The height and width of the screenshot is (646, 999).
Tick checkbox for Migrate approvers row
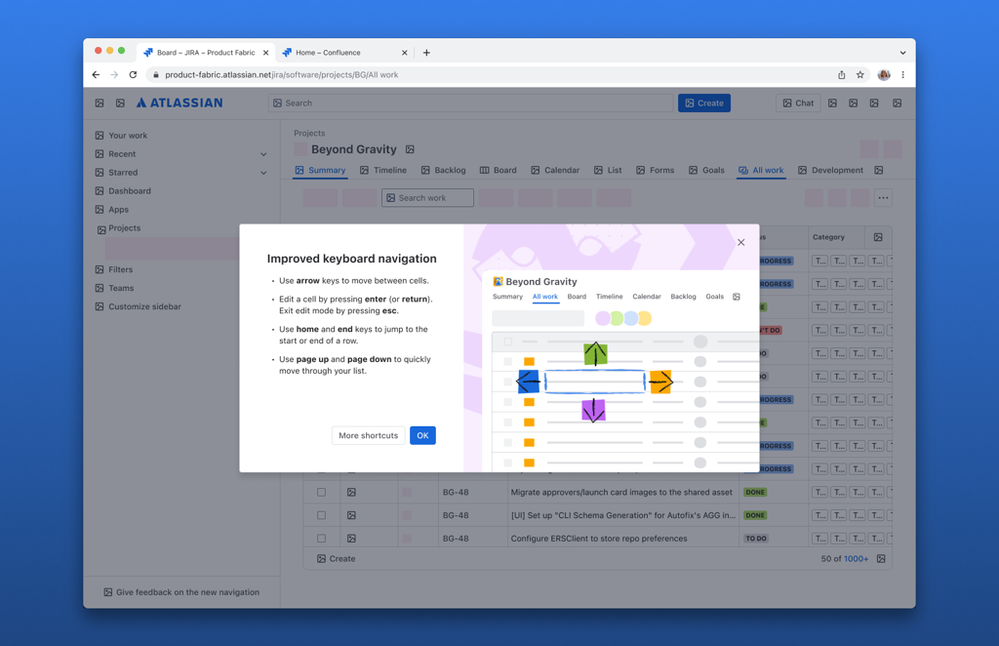(x=321, y=492)
